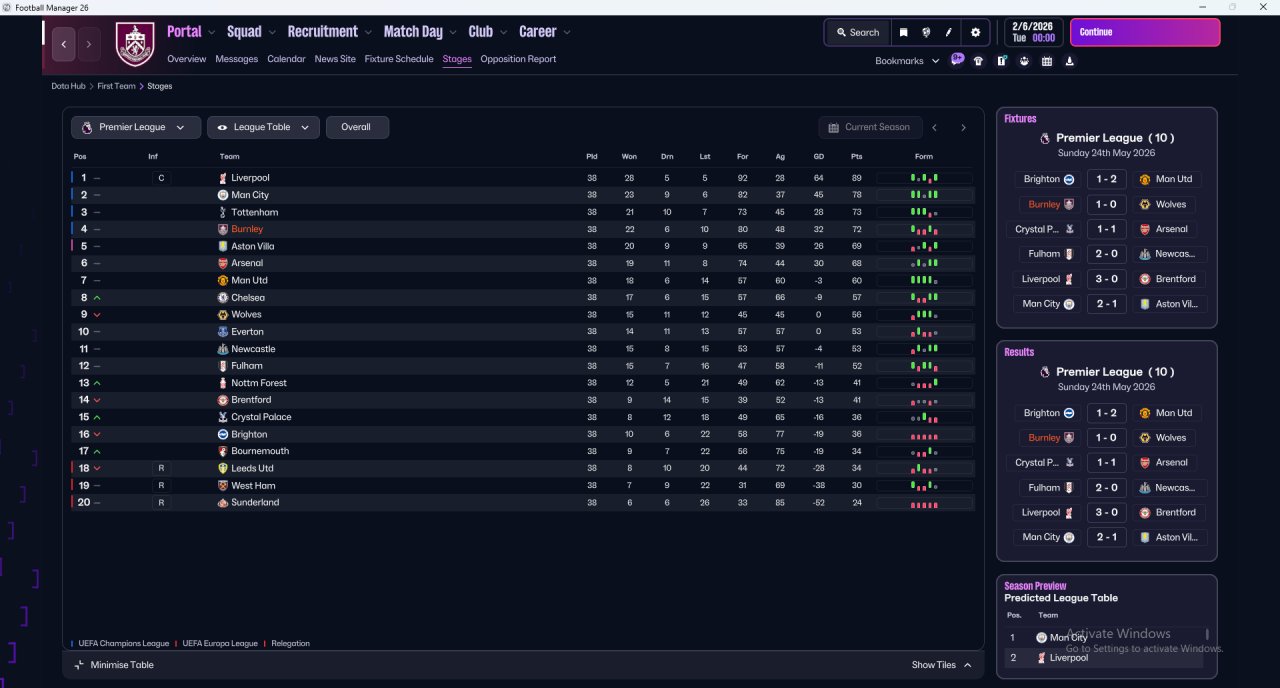
Task: Click the Aston Villa crest in the league table
Action: pyautogui.click(x=223, y=246)
